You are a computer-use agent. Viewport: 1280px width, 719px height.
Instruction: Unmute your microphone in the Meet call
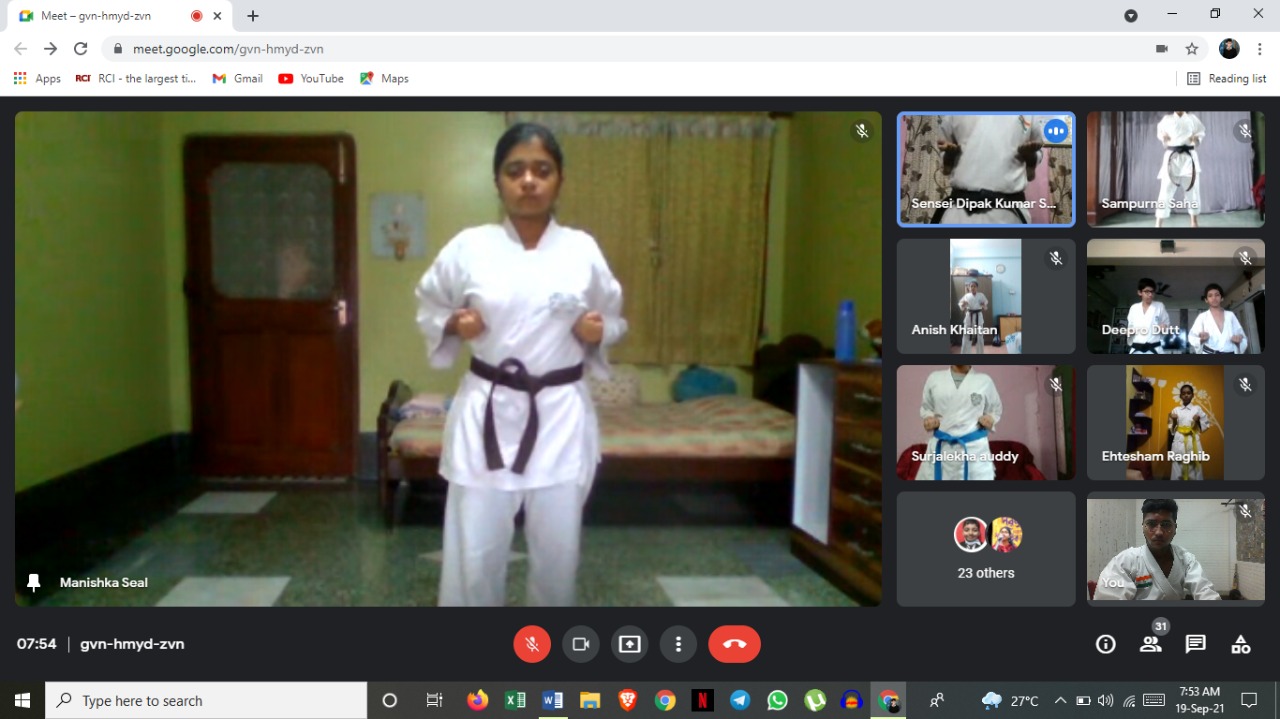coord(532,644)
